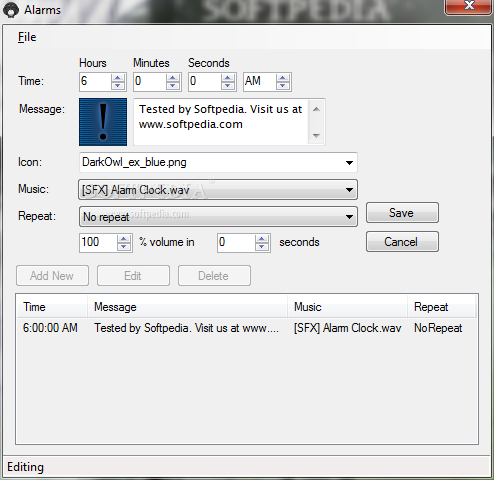Click the blue exclamation icon preview
494x480 pixels.
(103, 122)
